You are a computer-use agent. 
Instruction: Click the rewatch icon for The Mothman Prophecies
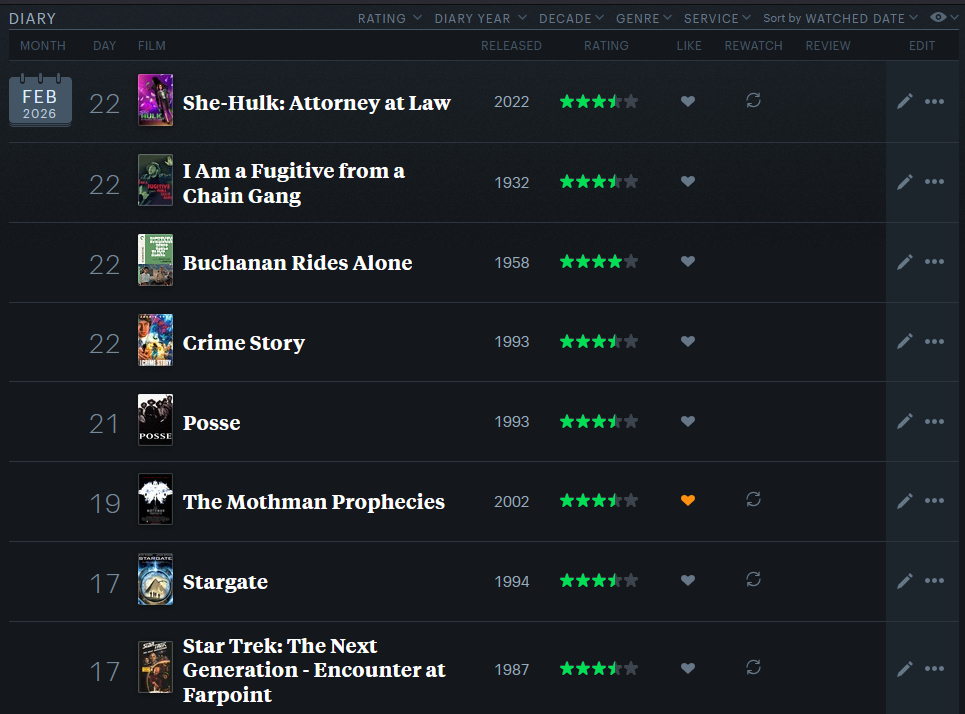click(754, 500)
